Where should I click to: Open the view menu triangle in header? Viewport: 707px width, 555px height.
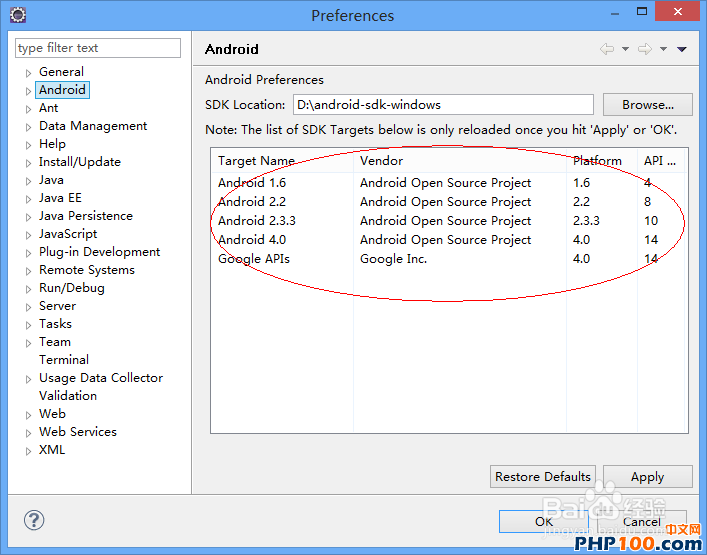click(682, 49)
